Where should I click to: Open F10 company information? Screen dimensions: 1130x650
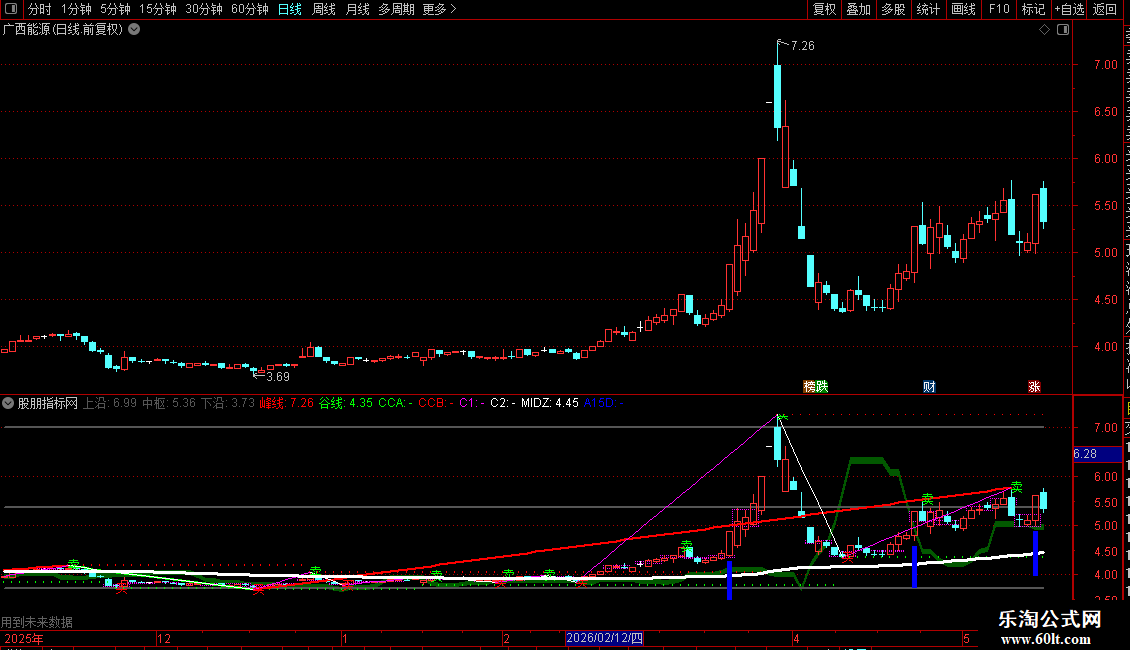999,9
